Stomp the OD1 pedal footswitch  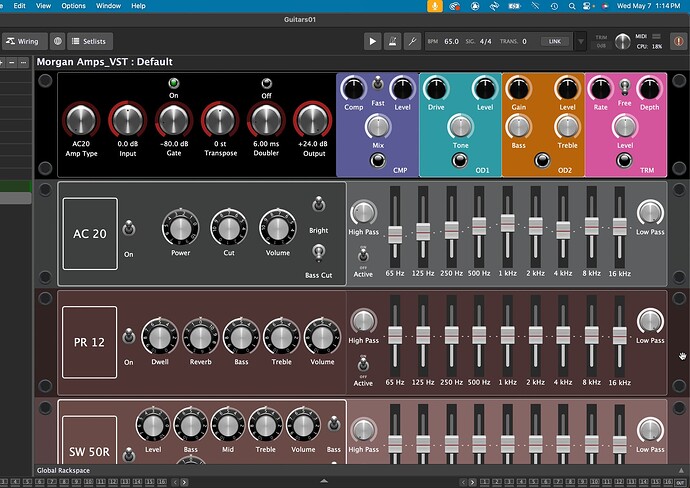[x=459, y=161]
